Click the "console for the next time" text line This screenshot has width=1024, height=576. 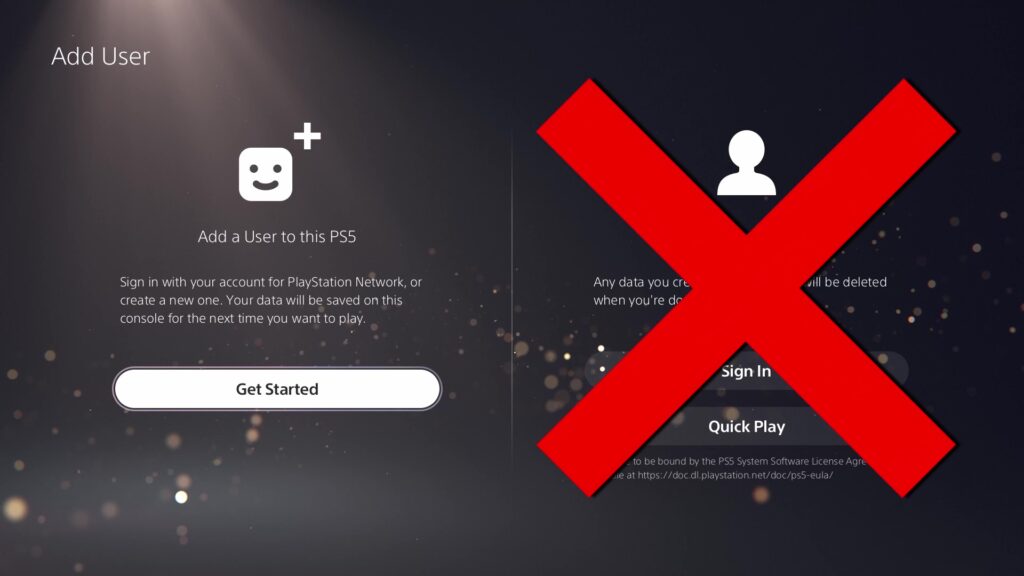(x=242, y=319)
